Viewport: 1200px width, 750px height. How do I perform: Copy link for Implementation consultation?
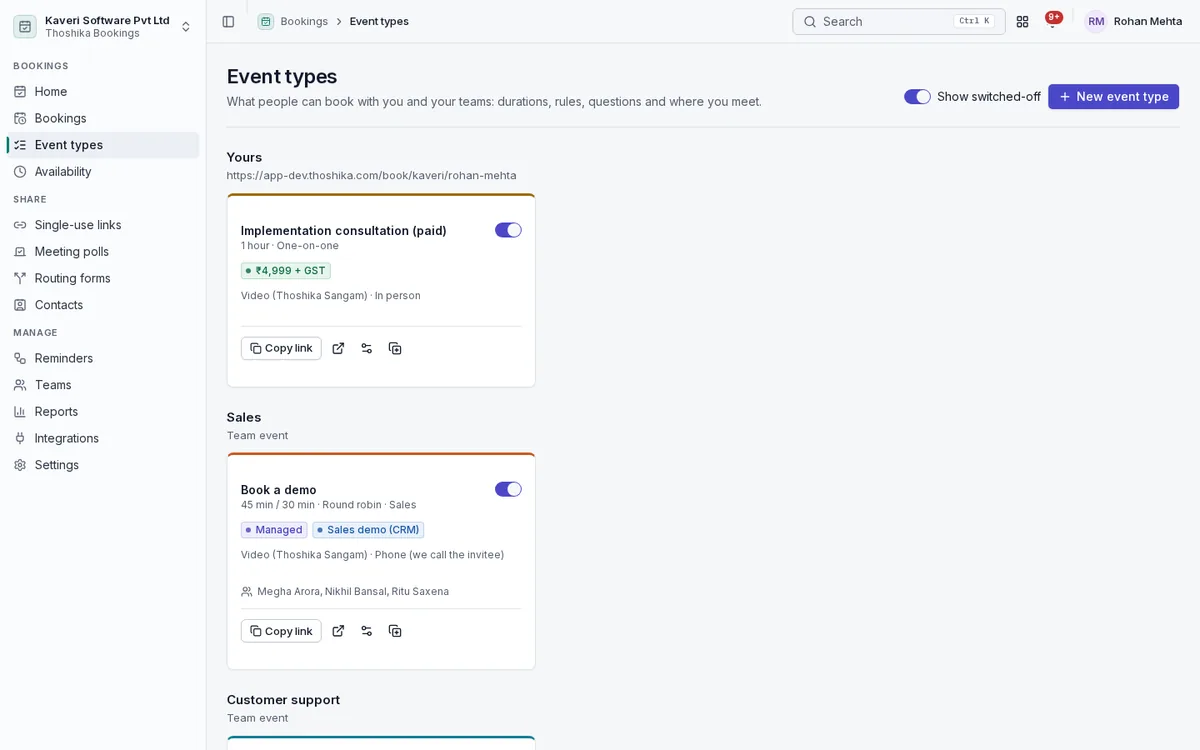click(x=281, y=348)
